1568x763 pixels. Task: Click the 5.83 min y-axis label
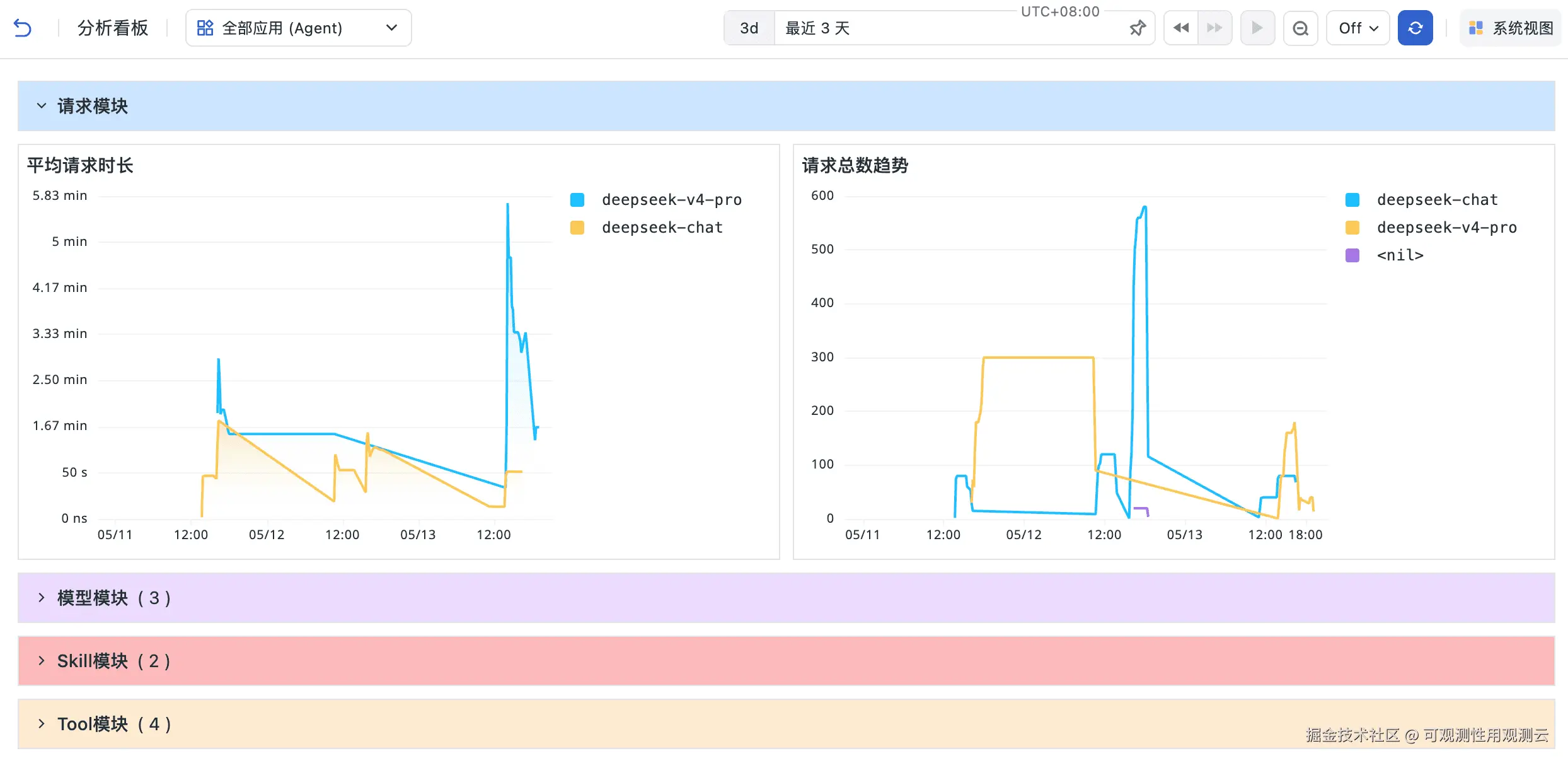(x=60, y=195)
